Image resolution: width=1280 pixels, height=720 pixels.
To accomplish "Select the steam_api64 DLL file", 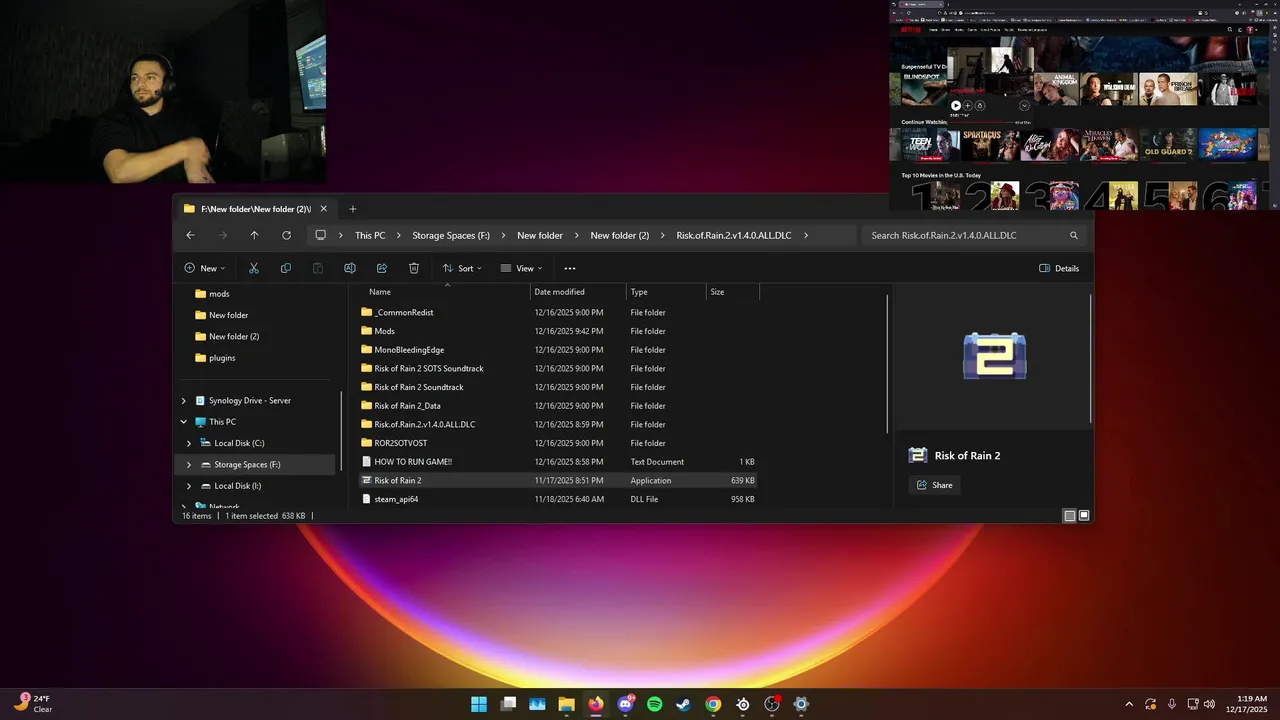I will tap(558, 499).
